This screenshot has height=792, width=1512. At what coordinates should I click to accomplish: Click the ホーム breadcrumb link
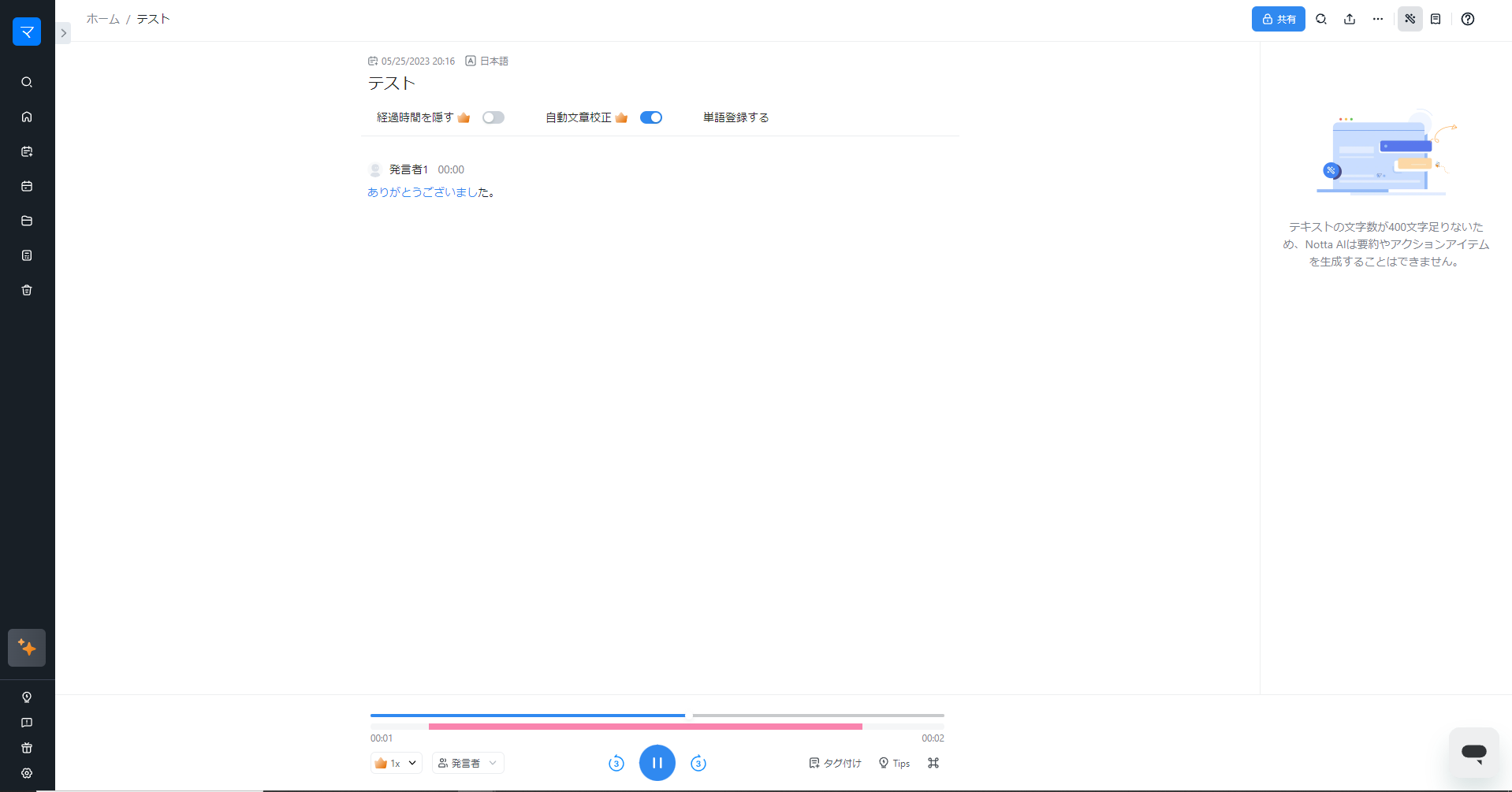[x=103, y=19]
